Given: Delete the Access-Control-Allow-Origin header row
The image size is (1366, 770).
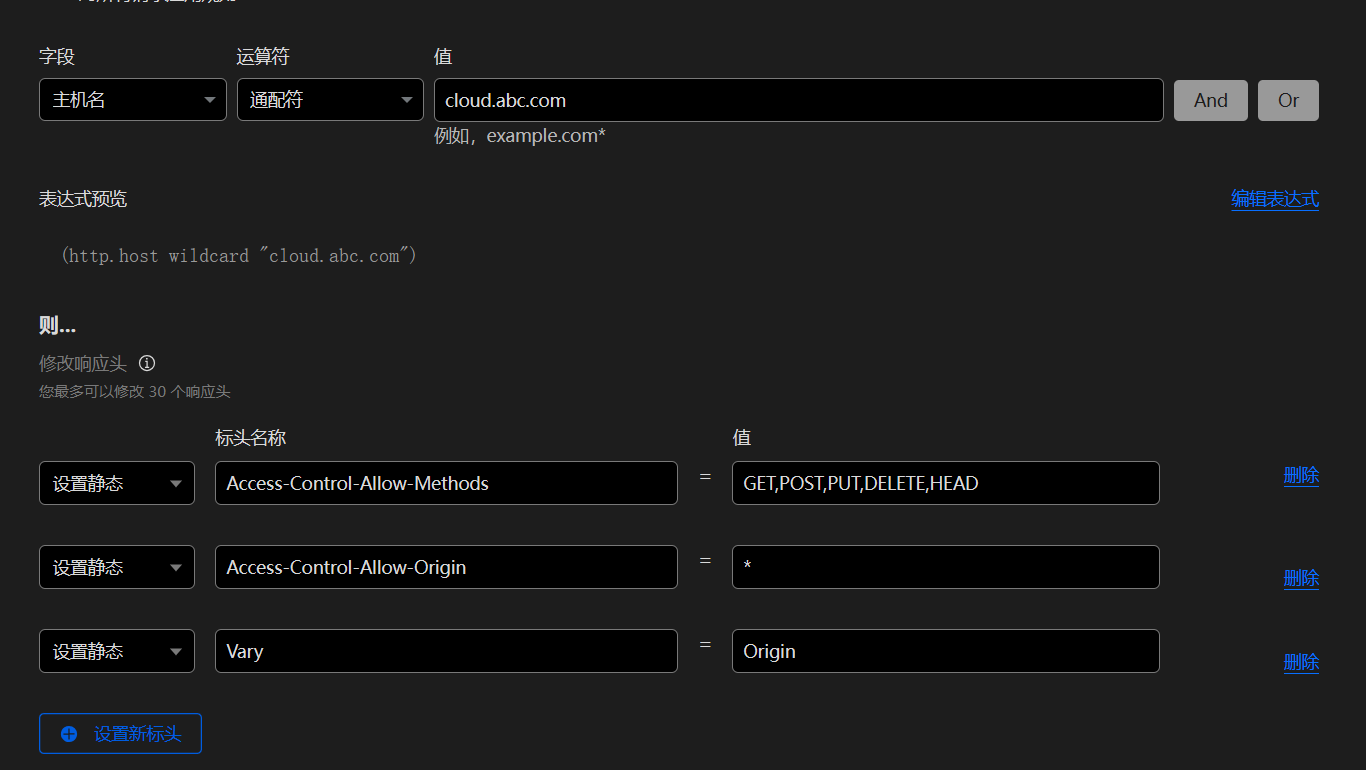Looking at the screenshot, I should (x=1301, y=578).
